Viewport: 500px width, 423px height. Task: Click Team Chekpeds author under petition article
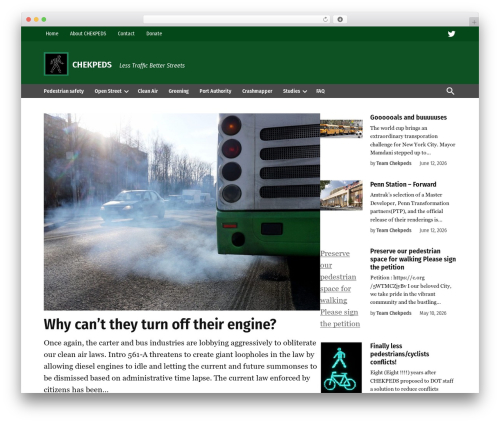pyautogui.click(x=394, y=313)
